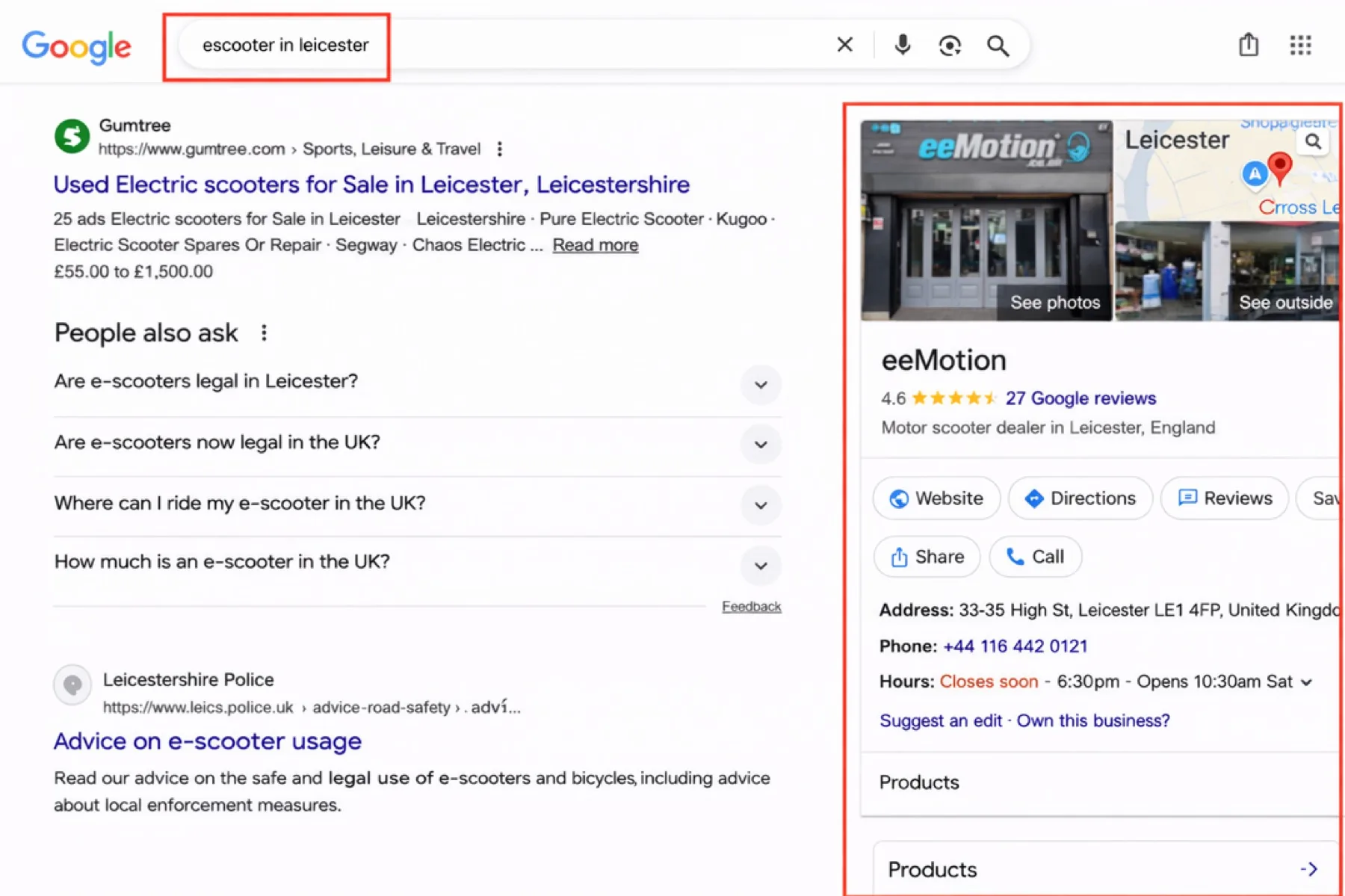
Task: Click the red map pin marker
Action: click(1280, 168)
